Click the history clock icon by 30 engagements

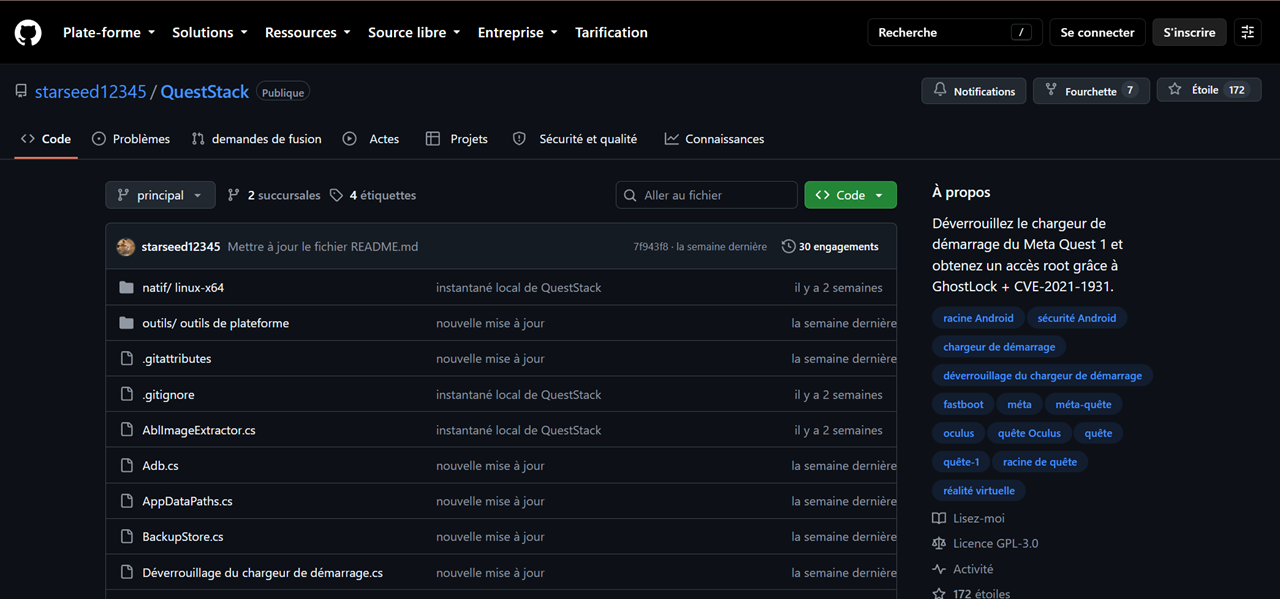[x=788, y=246]
